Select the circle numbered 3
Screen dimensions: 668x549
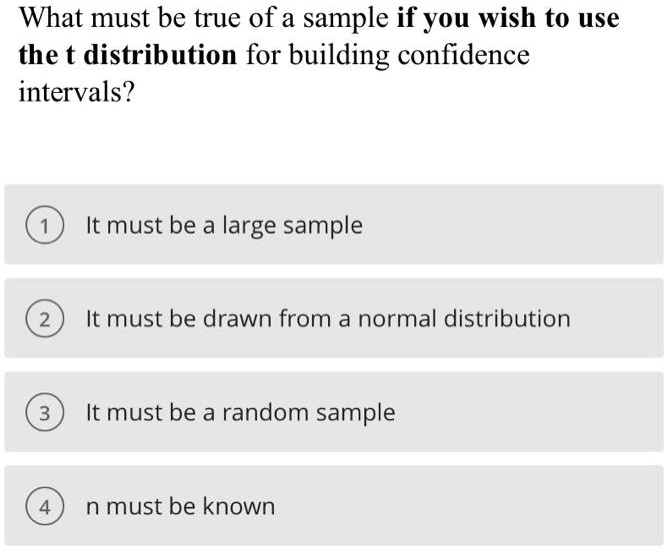pos(44,413)
